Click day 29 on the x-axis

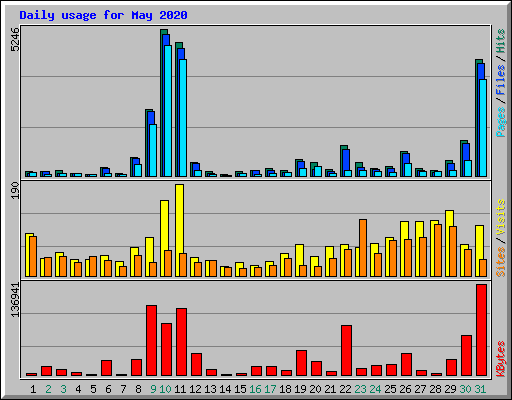450,389
